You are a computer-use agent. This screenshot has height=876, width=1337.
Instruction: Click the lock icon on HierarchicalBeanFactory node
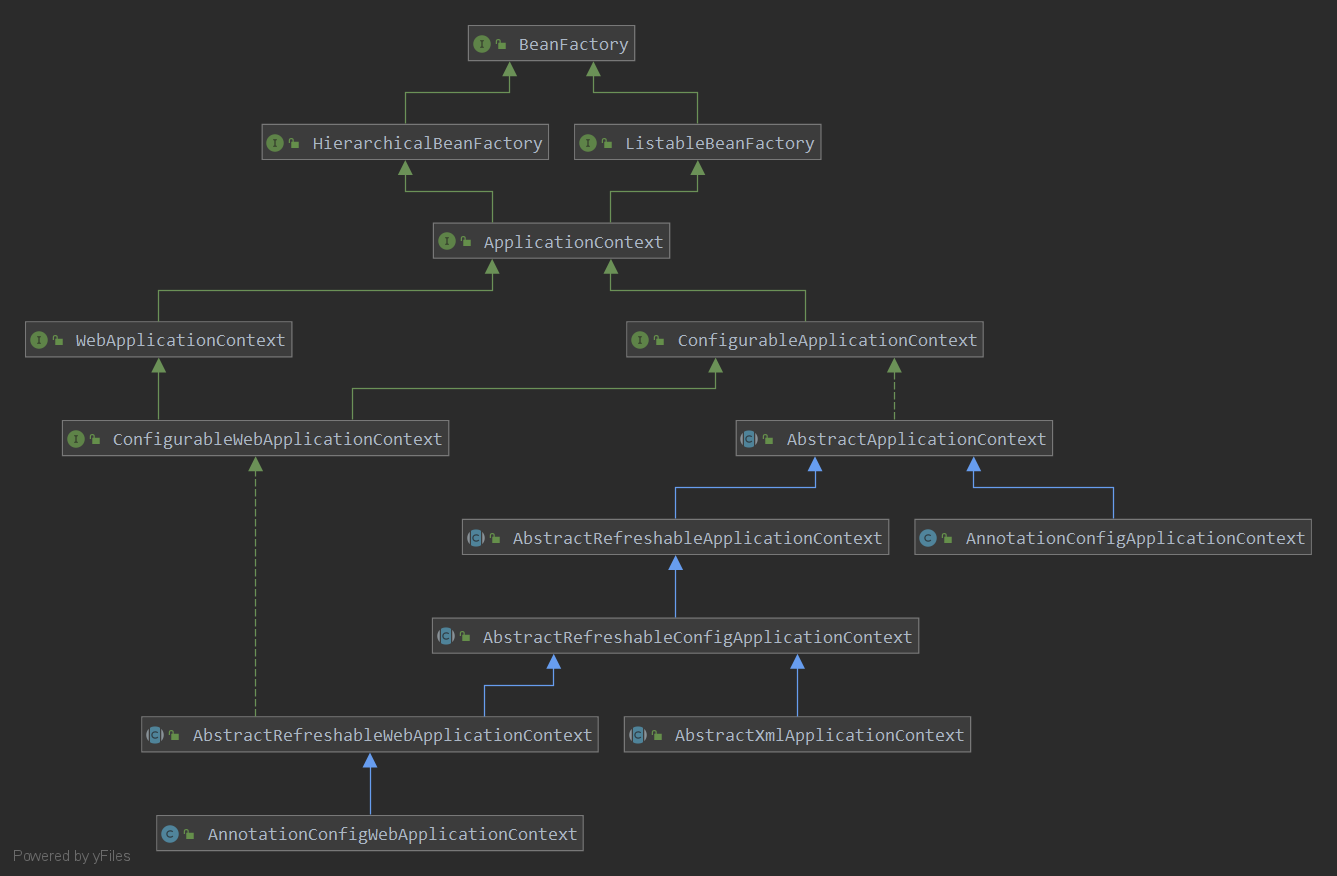pyautogui.click(x=295, y=143)
